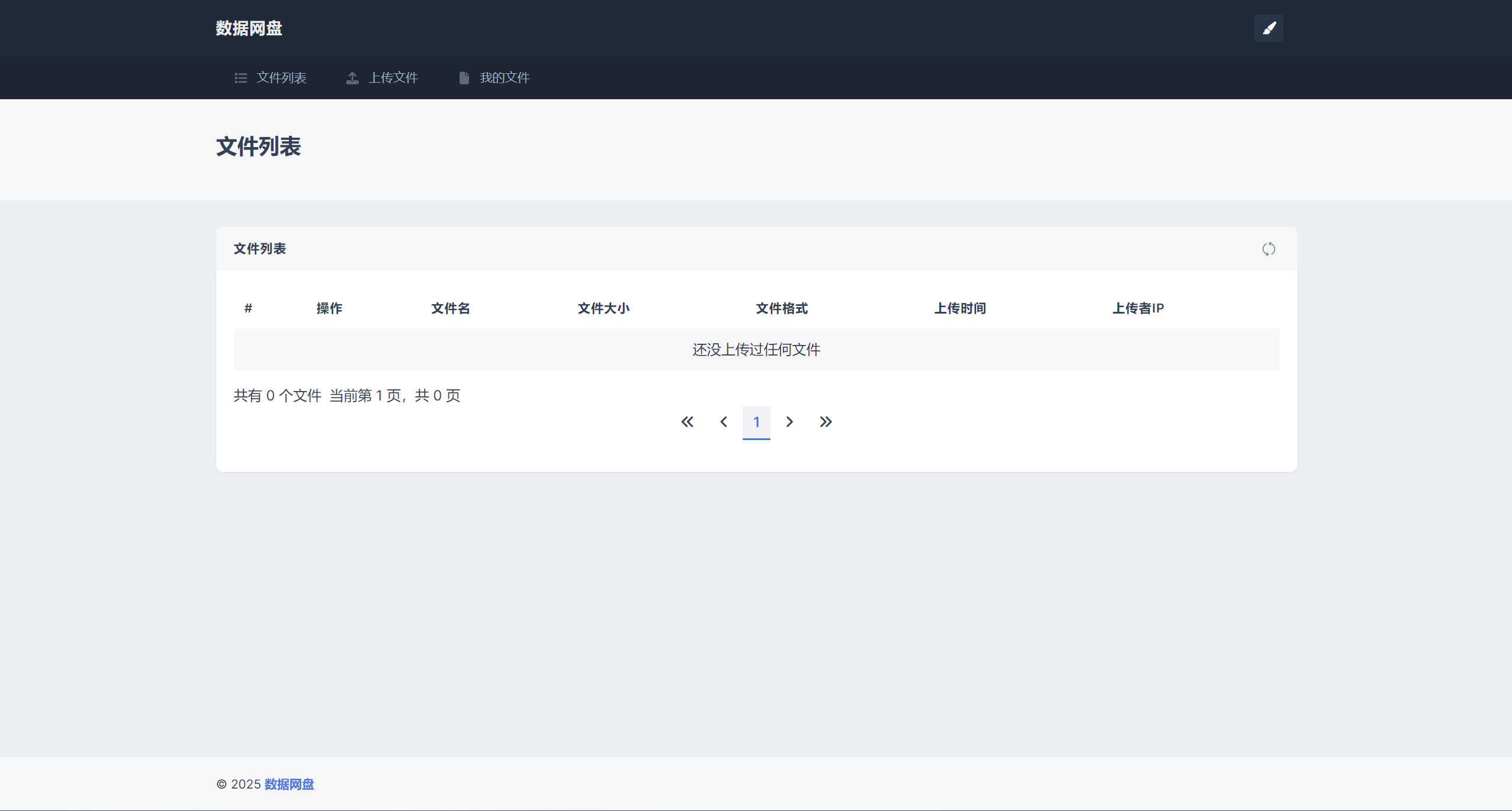Image resolution: width=1512 pixels, height=811 pixels.
Task: Click the refresh icon on the file list panel
Action: pos(1269,249)
